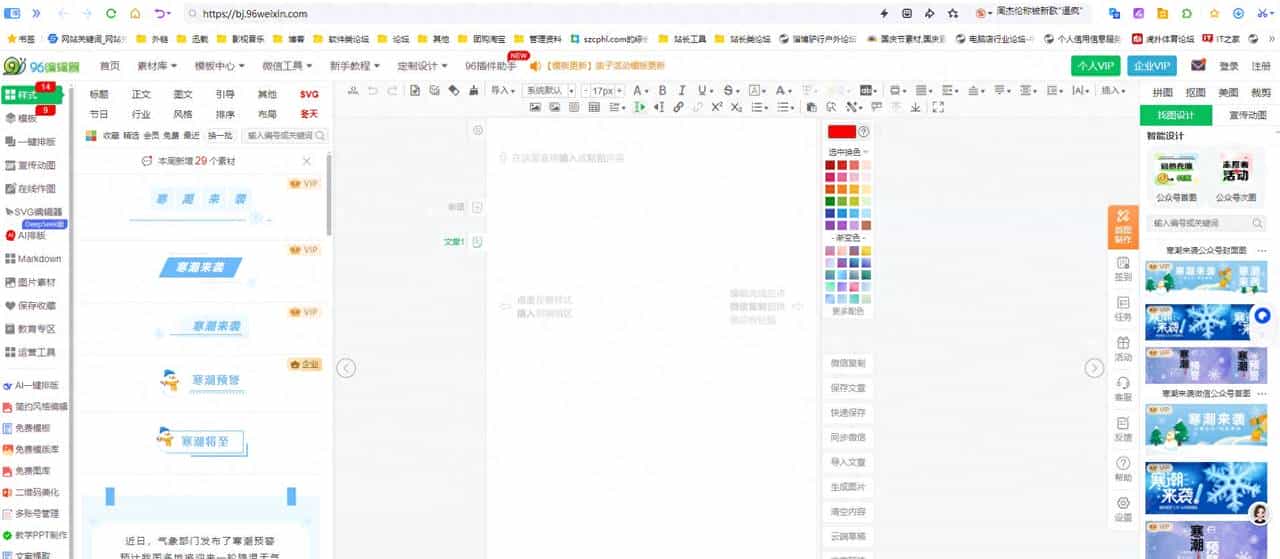Click the 企业VIP button
The width and height of the screenshot is (1280, 559).
click(x=1151, y=66)
